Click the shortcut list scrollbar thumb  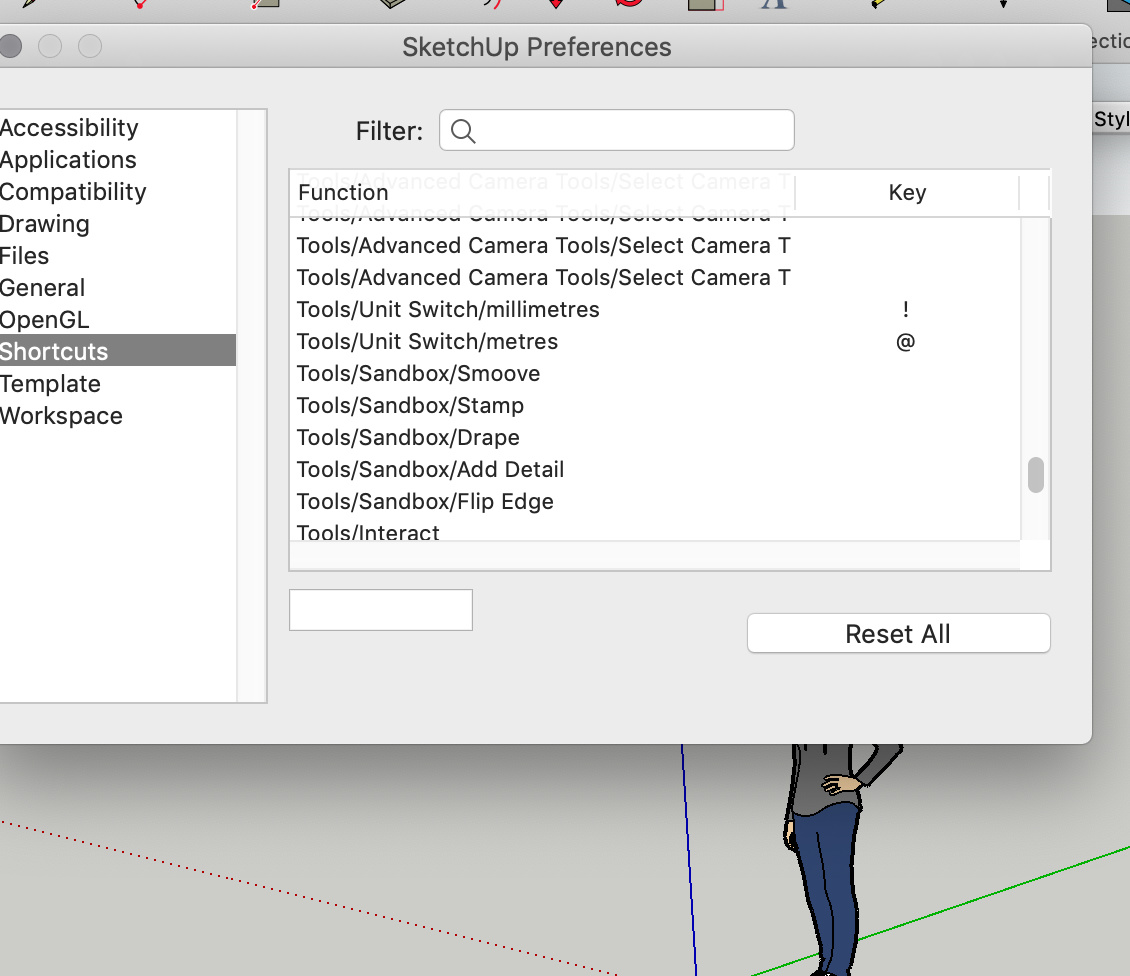tap(1036, 475)
